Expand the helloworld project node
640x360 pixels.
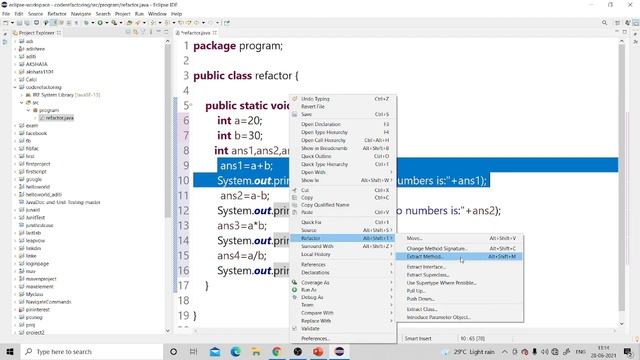pos(15,187)
